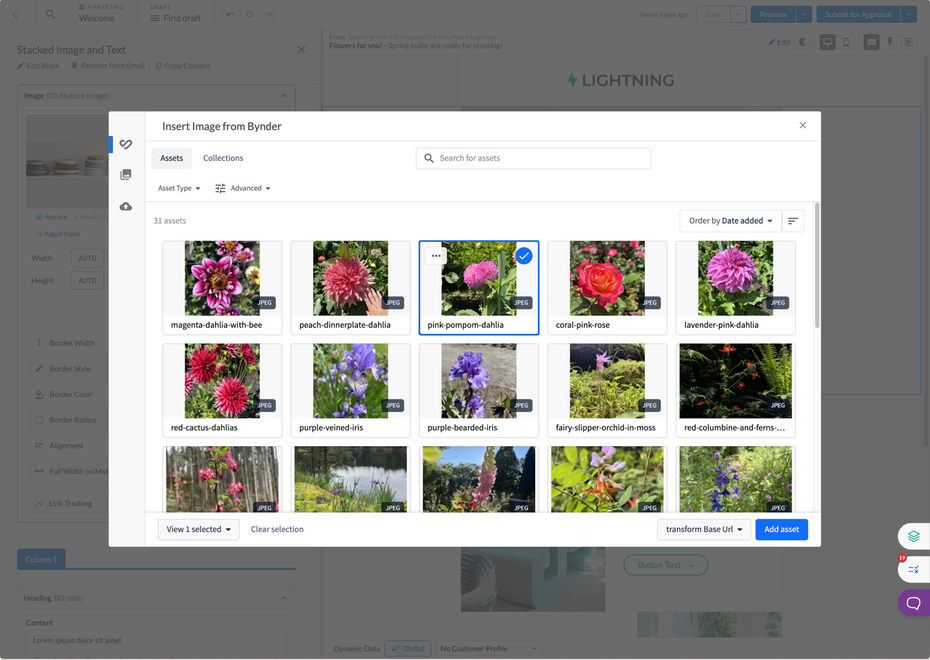
Task: Switch to mobile preview icon
Action: [846, 42]
